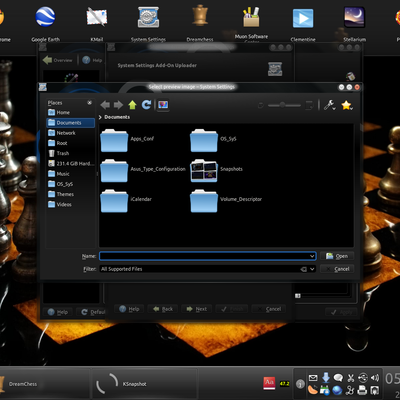Click the Open button
The height and width of the screenshot is (400, 400).
coord(337,256)
